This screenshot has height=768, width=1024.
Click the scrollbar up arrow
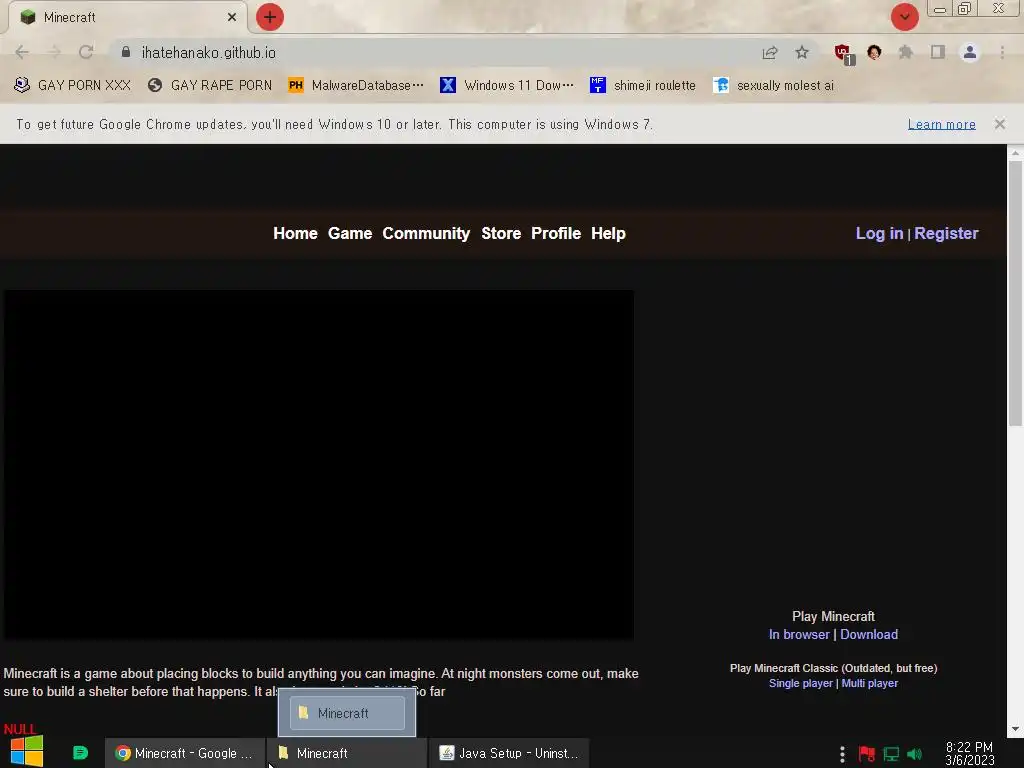click(1015, 153)
